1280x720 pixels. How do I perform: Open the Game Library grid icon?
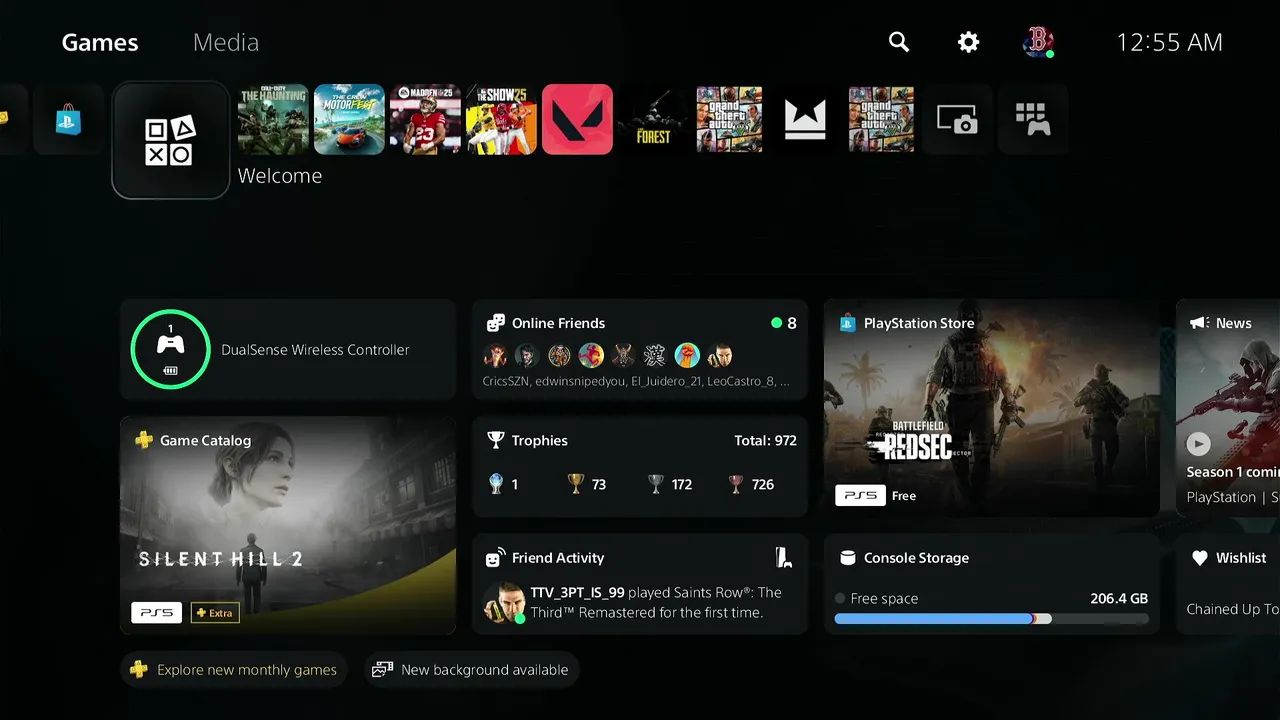pyautogui.click(x=1033, y=119)
